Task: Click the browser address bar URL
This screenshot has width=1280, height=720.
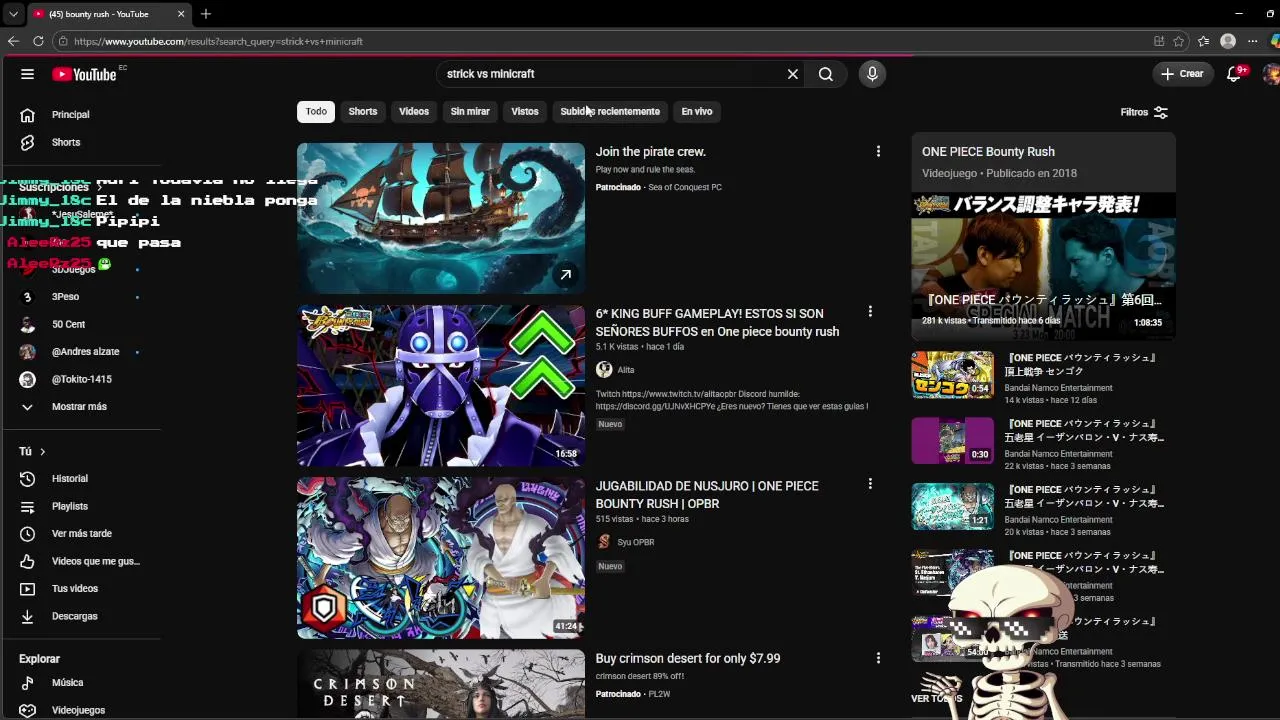Action: coord(218,41)
